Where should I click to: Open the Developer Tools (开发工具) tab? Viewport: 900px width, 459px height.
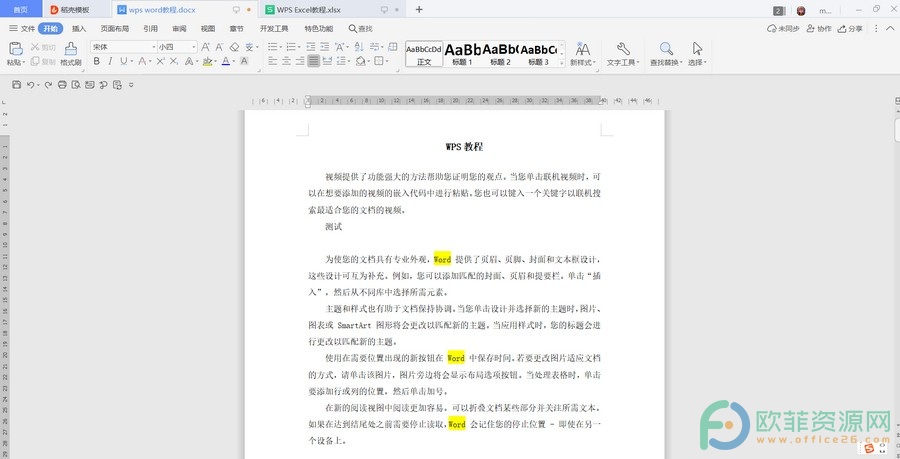pos(274,29)
